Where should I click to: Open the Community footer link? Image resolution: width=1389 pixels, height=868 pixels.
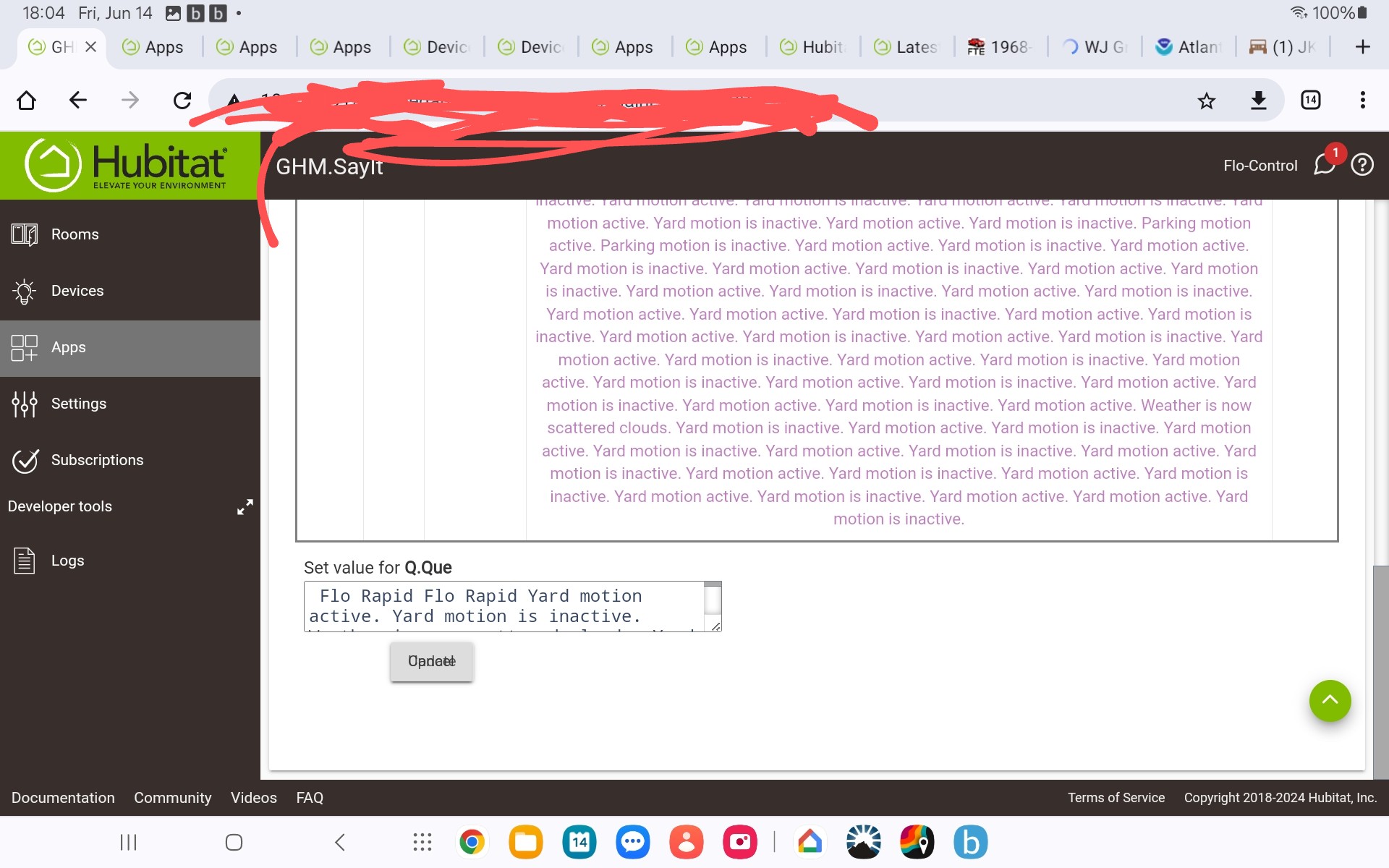coord(172,798)
